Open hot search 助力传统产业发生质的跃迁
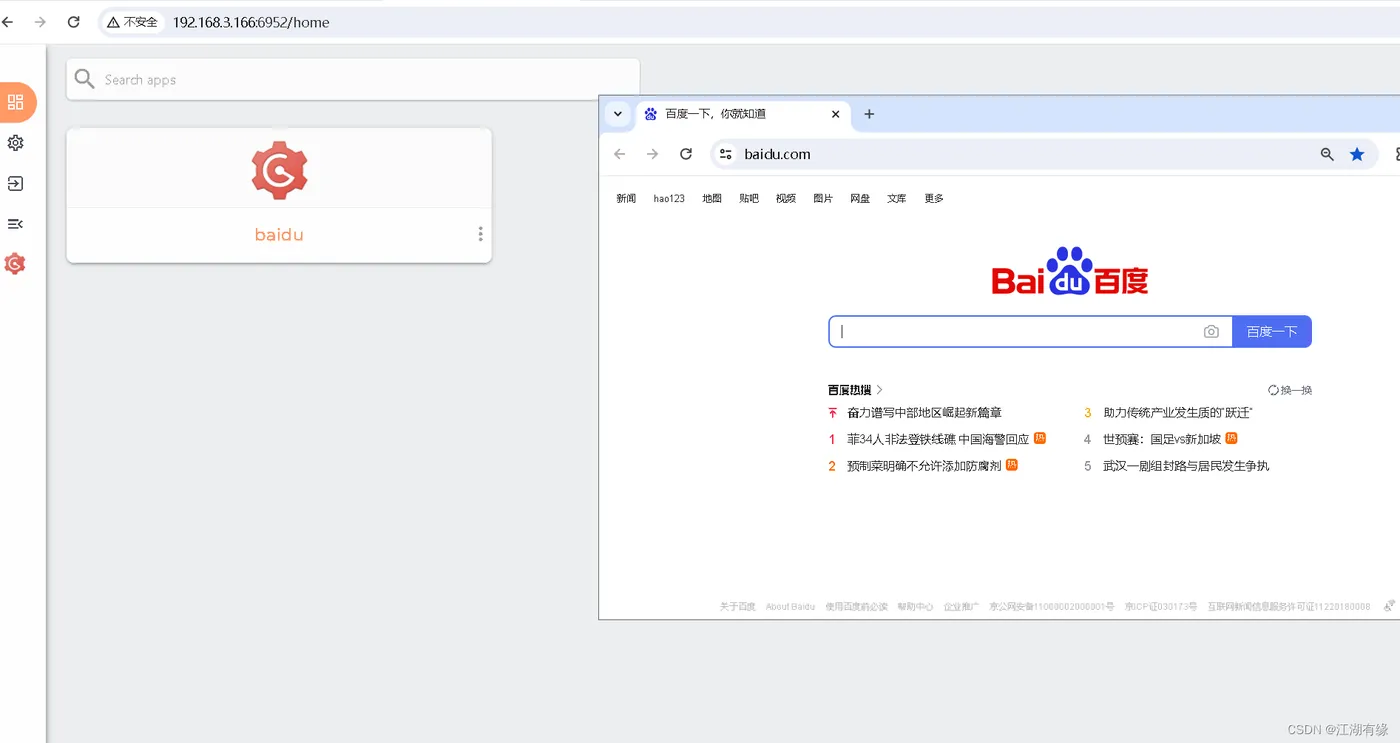The height and width of the screenshot is (743, 1400). pos(1177,413)
